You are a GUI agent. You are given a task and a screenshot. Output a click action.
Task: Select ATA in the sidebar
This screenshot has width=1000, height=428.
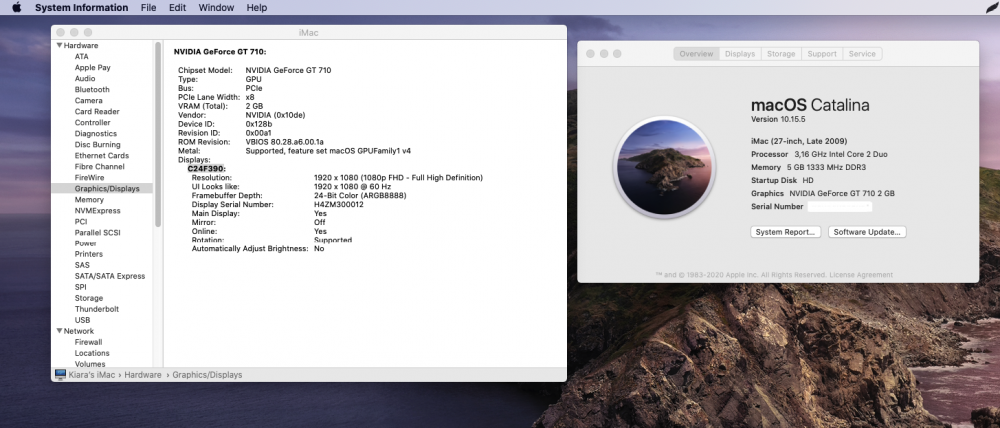[x=82, y=57]
